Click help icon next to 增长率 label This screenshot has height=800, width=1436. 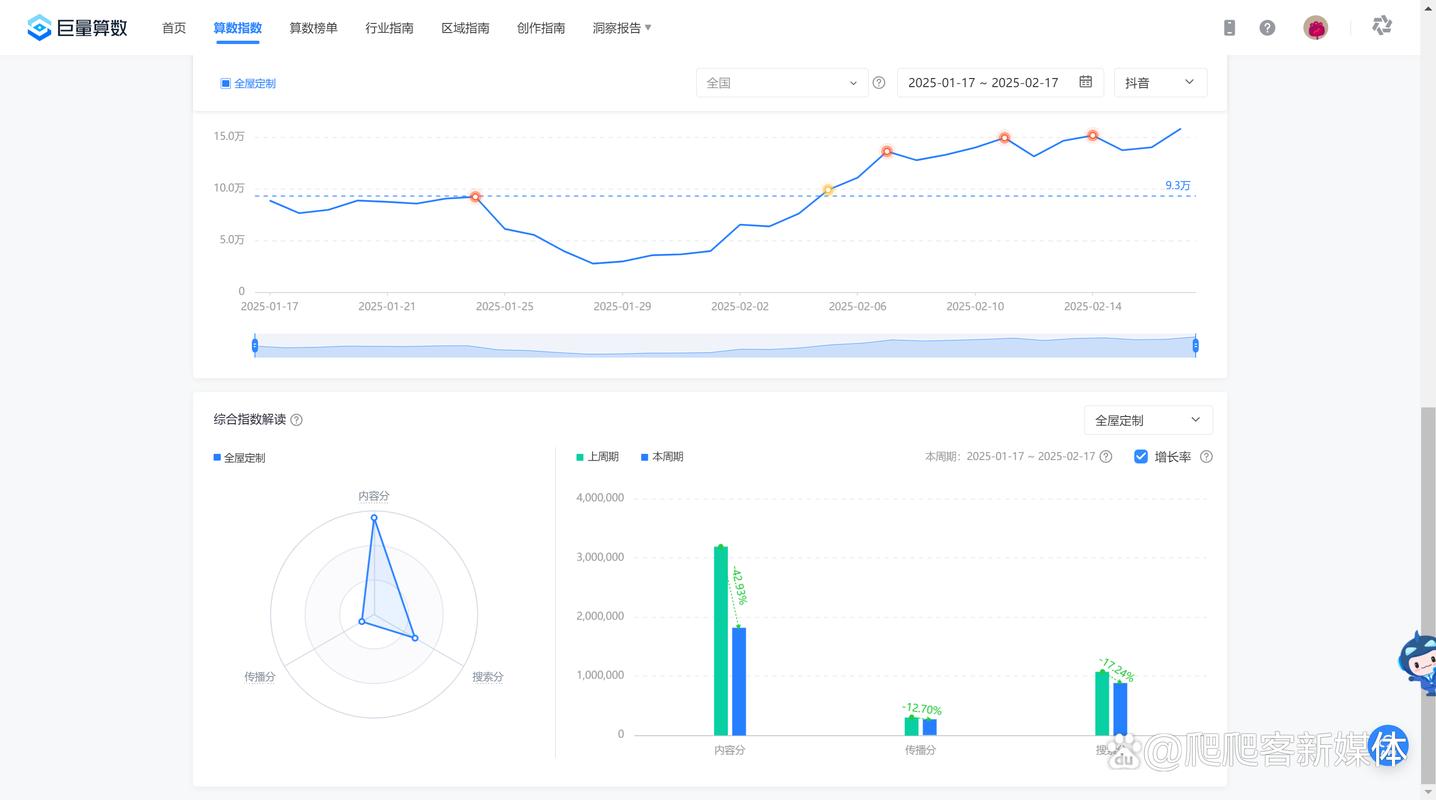pos(1206,457)
